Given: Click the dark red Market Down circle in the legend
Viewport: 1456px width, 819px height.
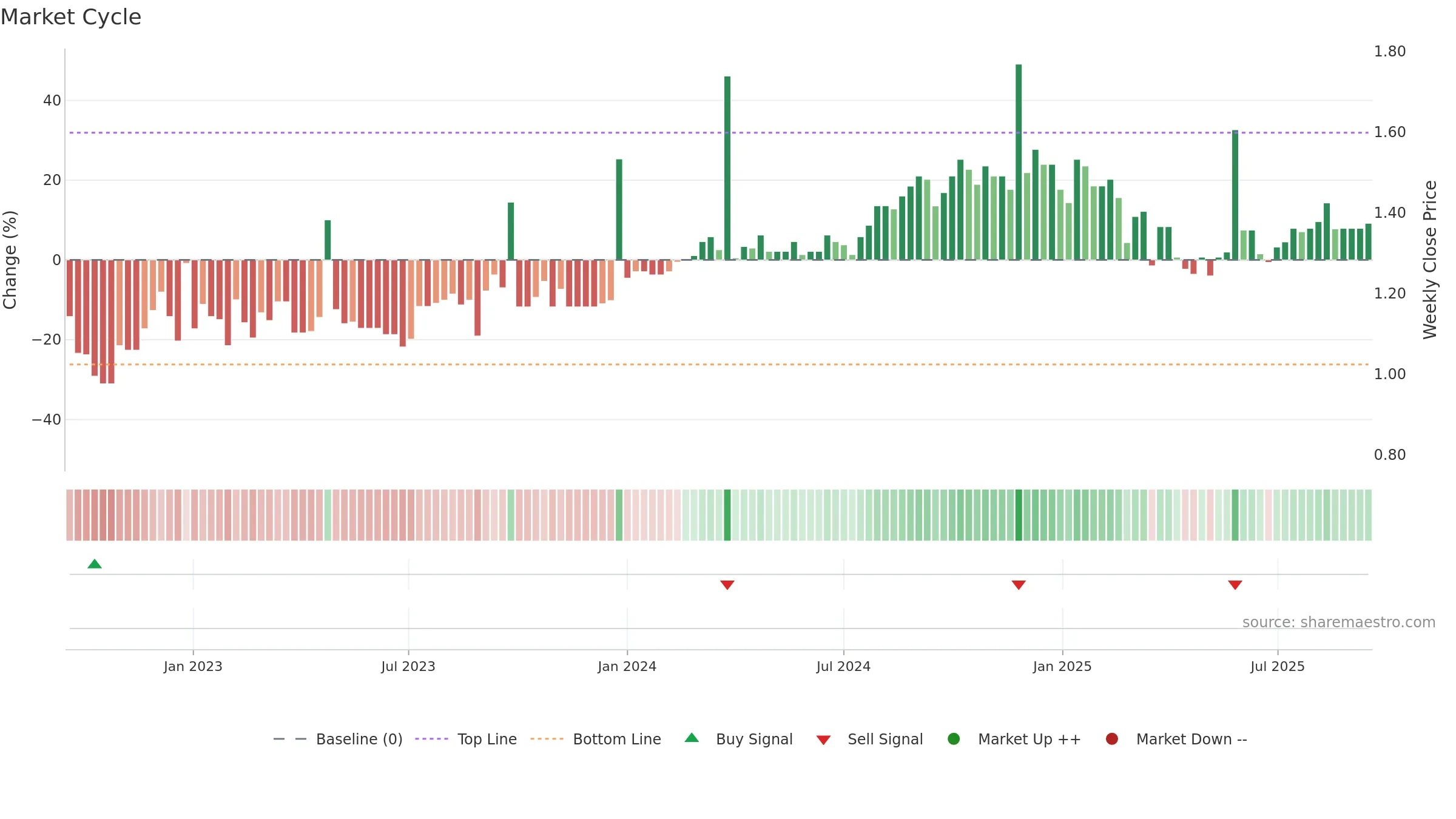Looking at the screenshot, I should (1112, 739).
